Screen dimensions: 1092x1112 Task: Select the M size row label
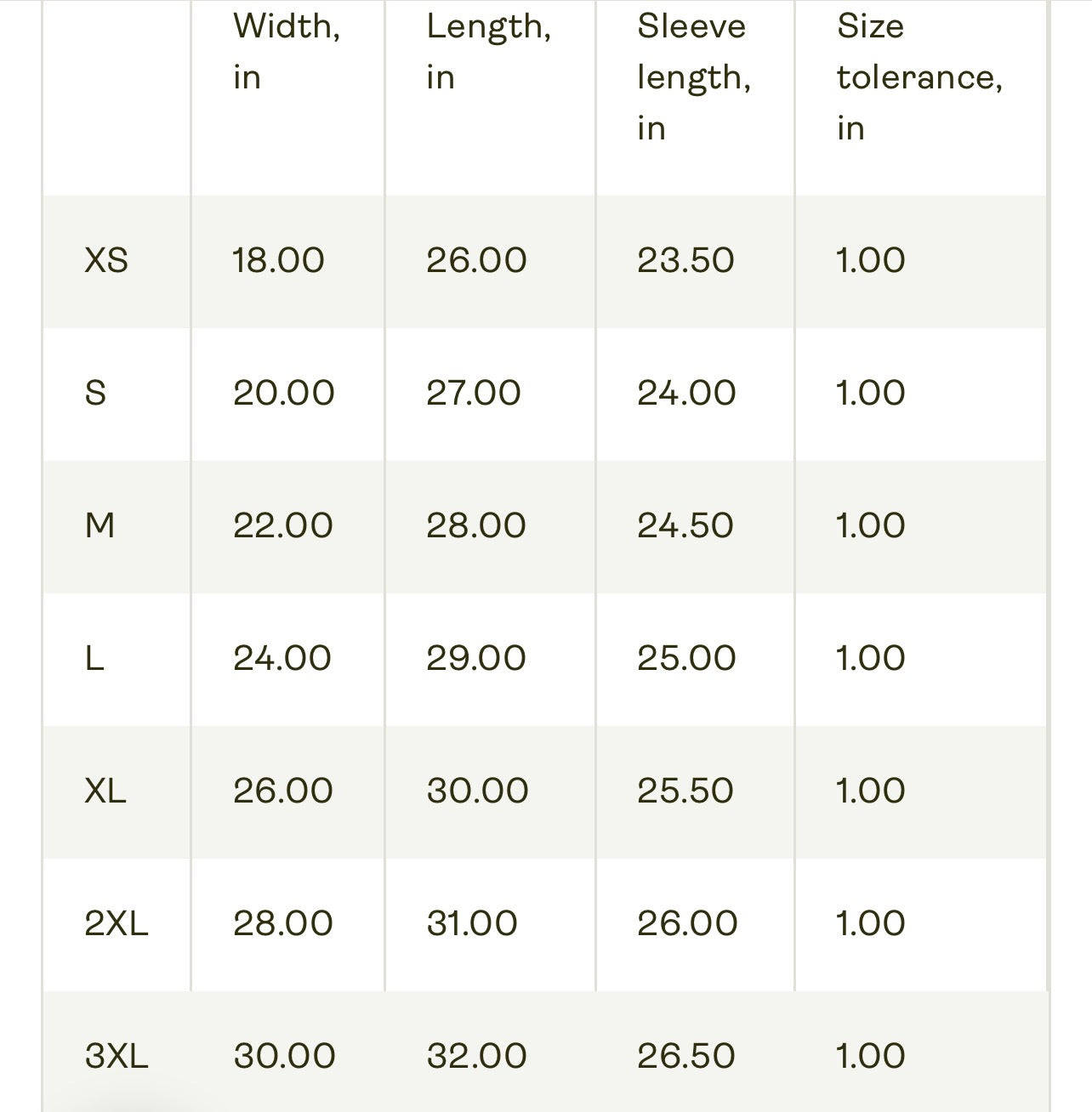(x=100, y=525)
